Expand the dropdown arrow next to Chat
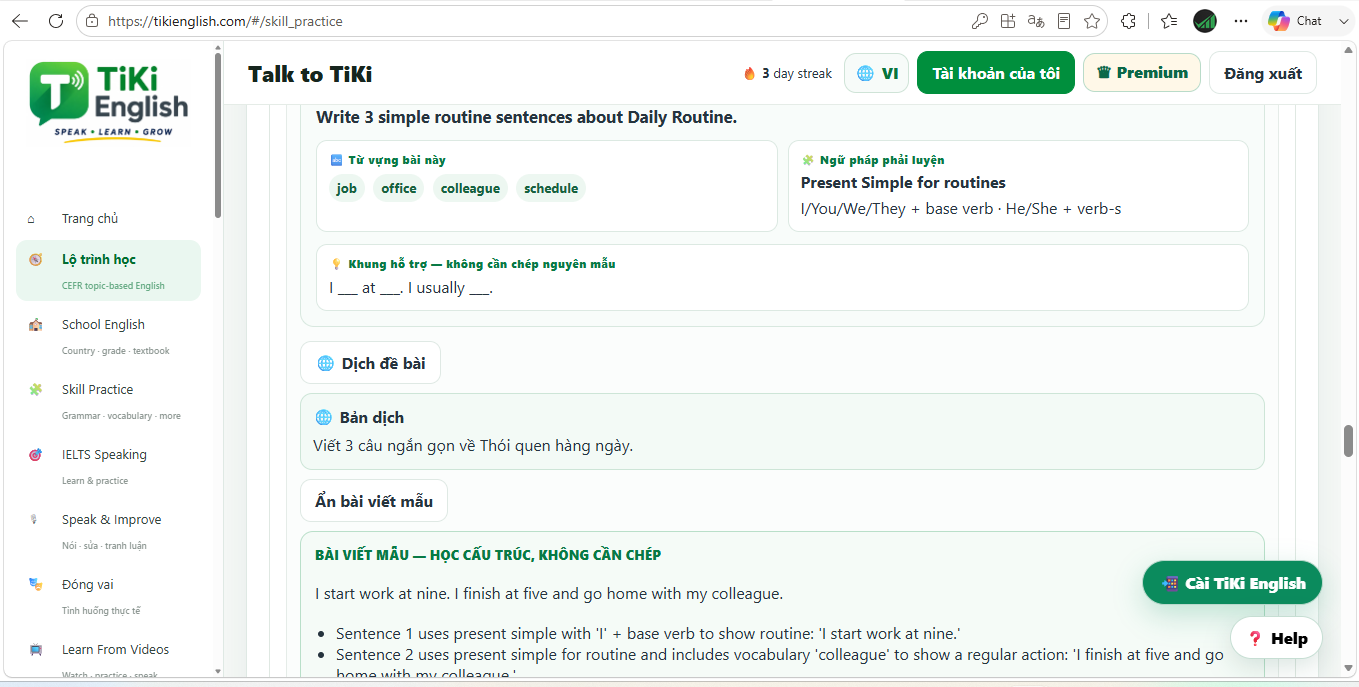1359x687 pixels. coord(1343,21)
